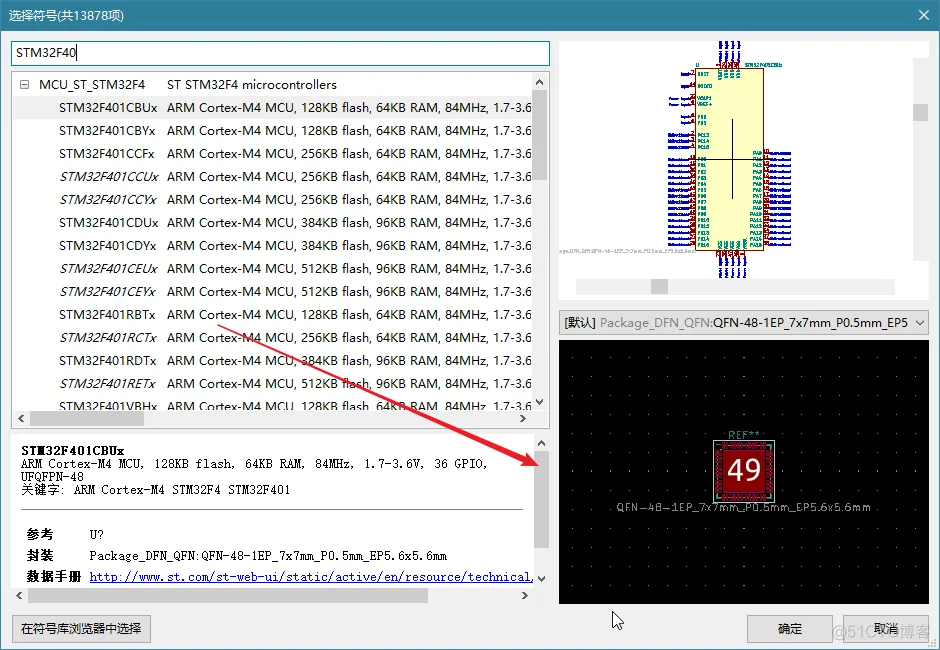The width and height of the screenshot is (940, 650).
Task: Click details panel scroll-up arrow
Action: (x=541, y=443)
